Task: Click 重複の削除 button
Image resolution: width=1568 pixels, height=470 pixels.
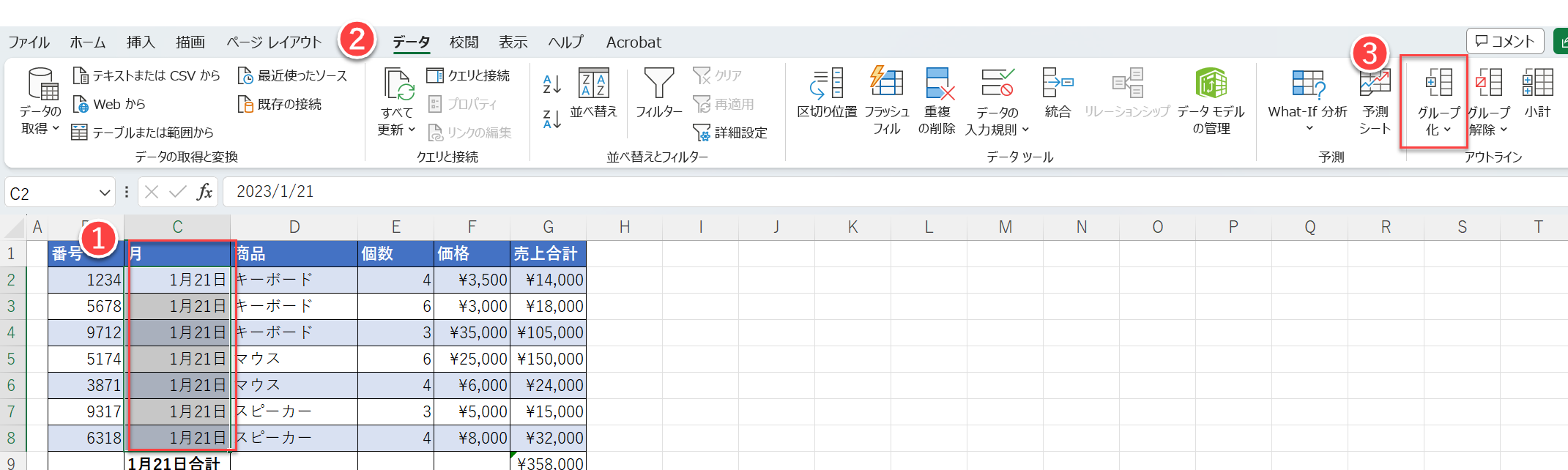Action: click(937, 101)
